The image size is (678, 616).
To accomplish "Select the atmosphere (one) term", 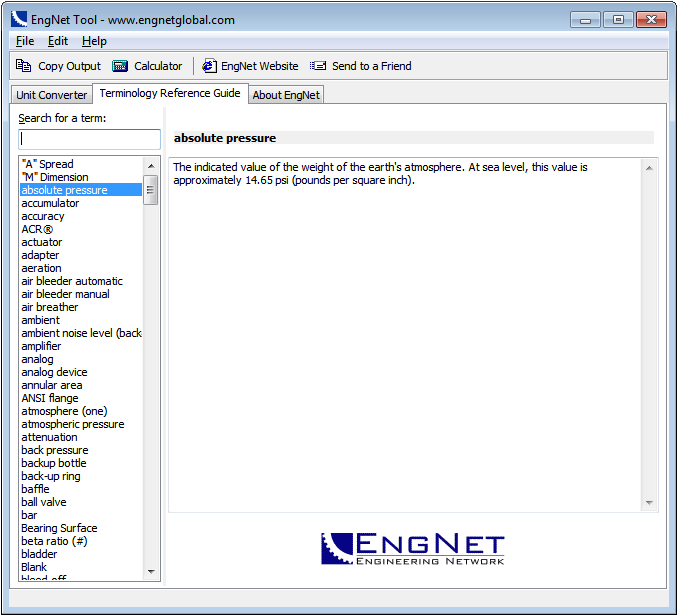I will pyautogui.click(x=81, y=411).
